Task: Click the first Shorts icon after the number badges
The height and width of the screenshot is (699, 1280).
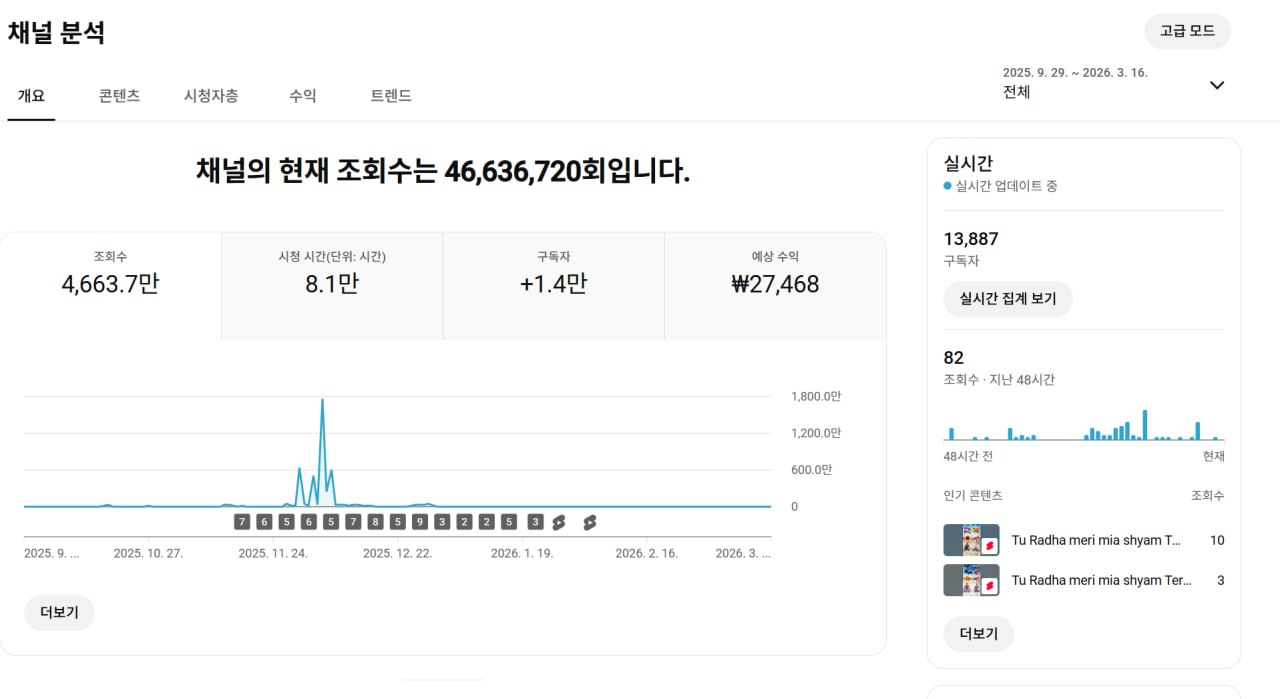Action: tap(559, 522)
